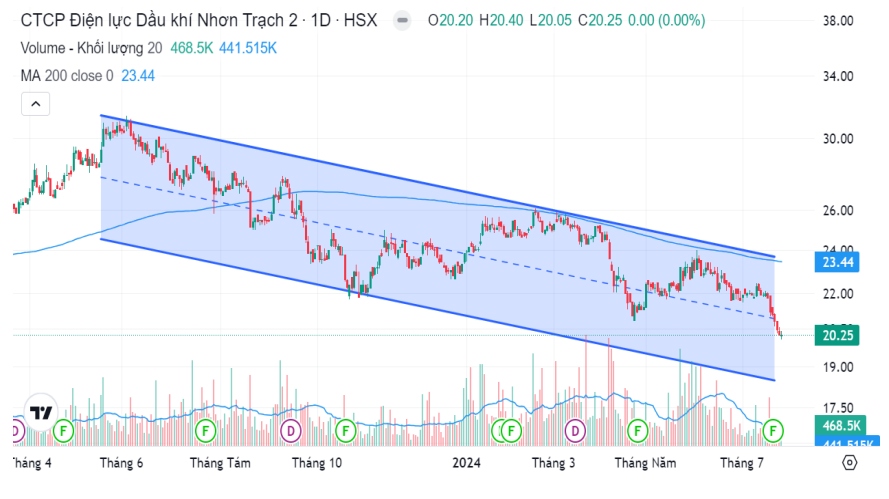The height and width of the screenshot is (499, 889).
Task: Click the 30.00 price scale label
Action: (838, 139)
